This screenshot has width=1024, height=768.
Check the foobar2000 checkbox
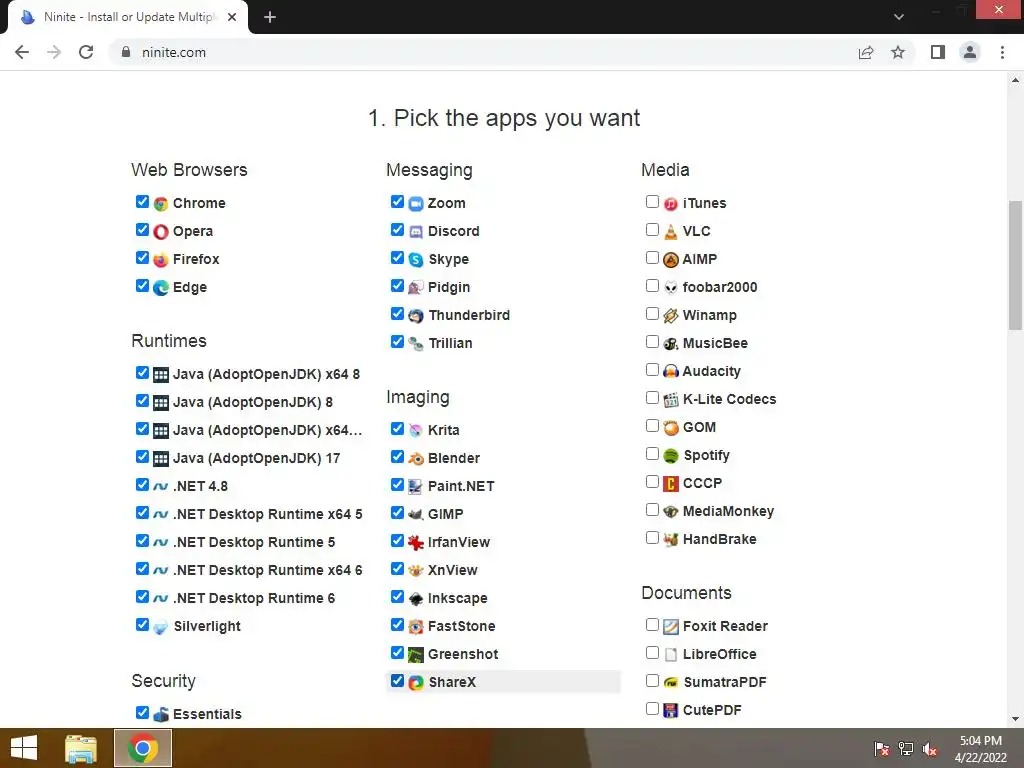(652, 286)
